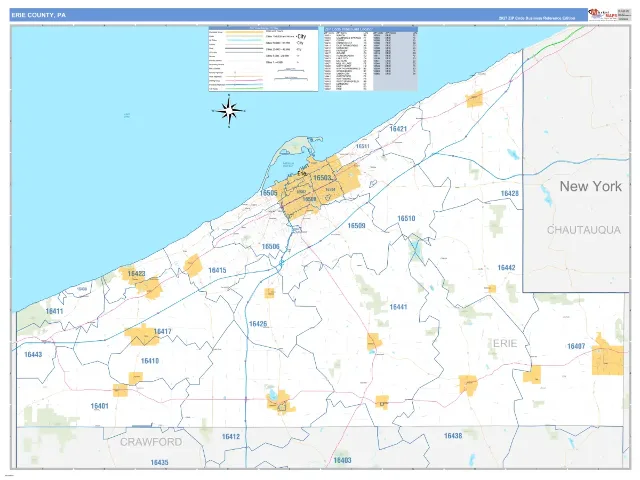640x480 pixels.
Task: Select ZIP code label 16410
Action: click(150, 361)
